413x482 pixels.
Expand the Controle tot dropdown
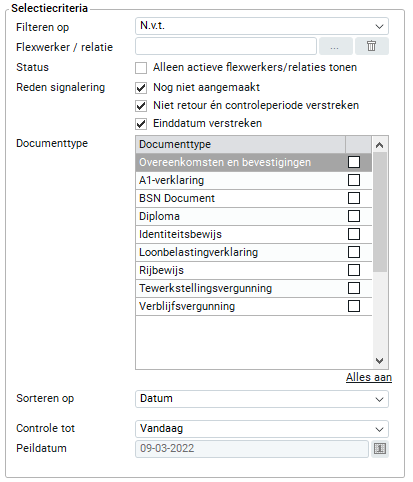pyautogui.click(x=262, y=429)
